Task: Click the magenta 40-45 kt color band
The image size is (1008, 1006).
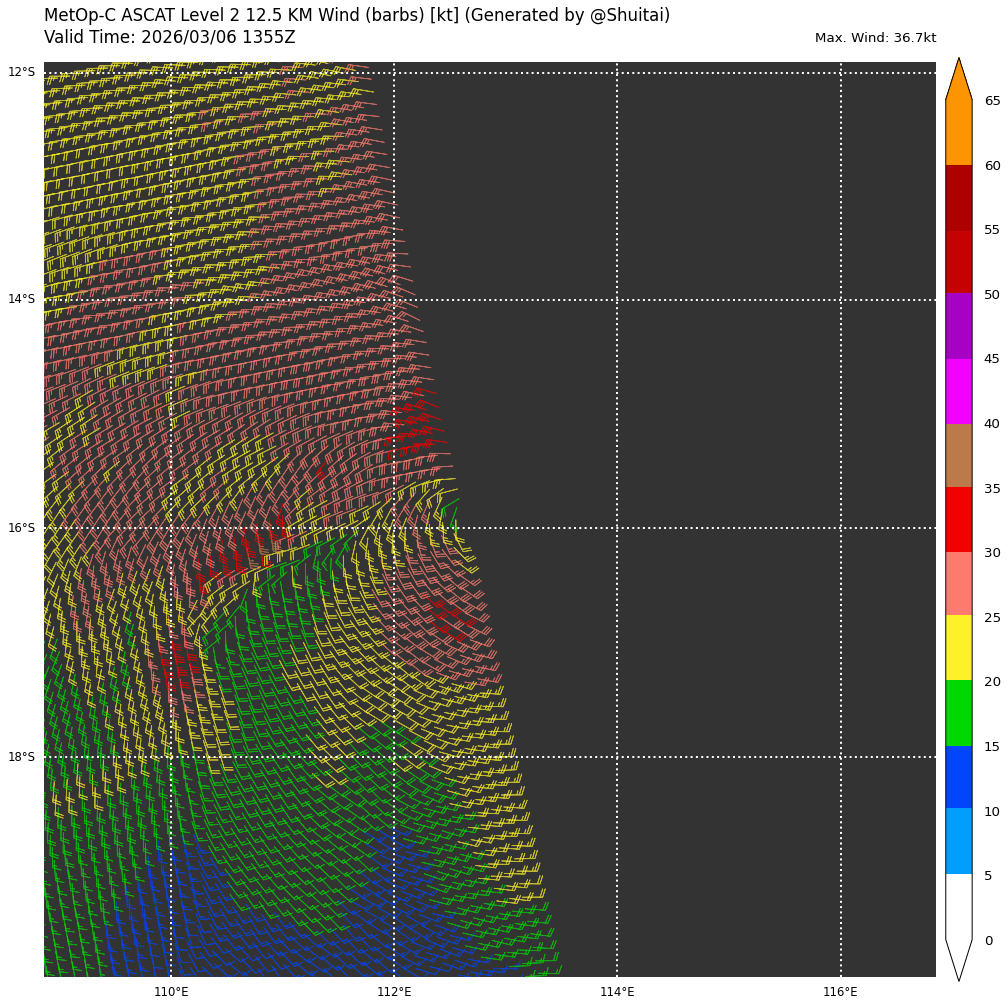Action: pos(958,391)
